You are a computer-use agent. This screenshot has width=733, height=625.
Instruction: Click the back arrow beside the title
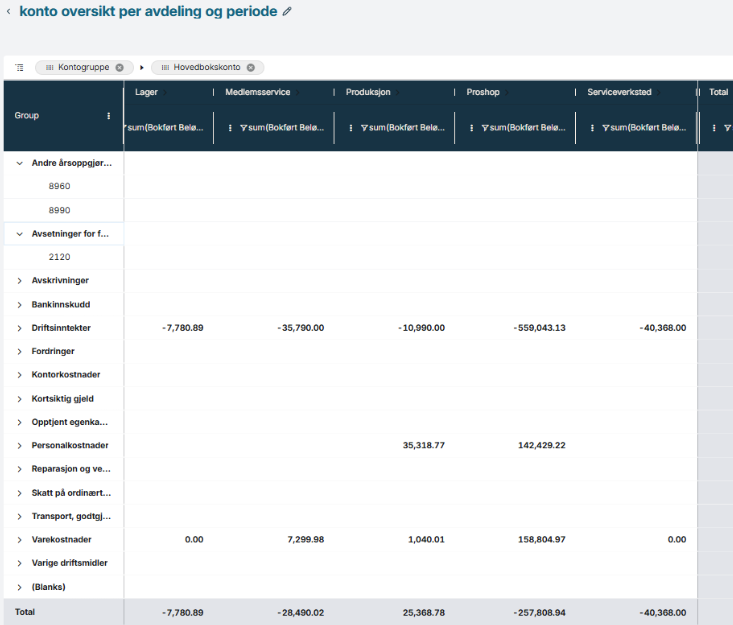pos(9,12)
